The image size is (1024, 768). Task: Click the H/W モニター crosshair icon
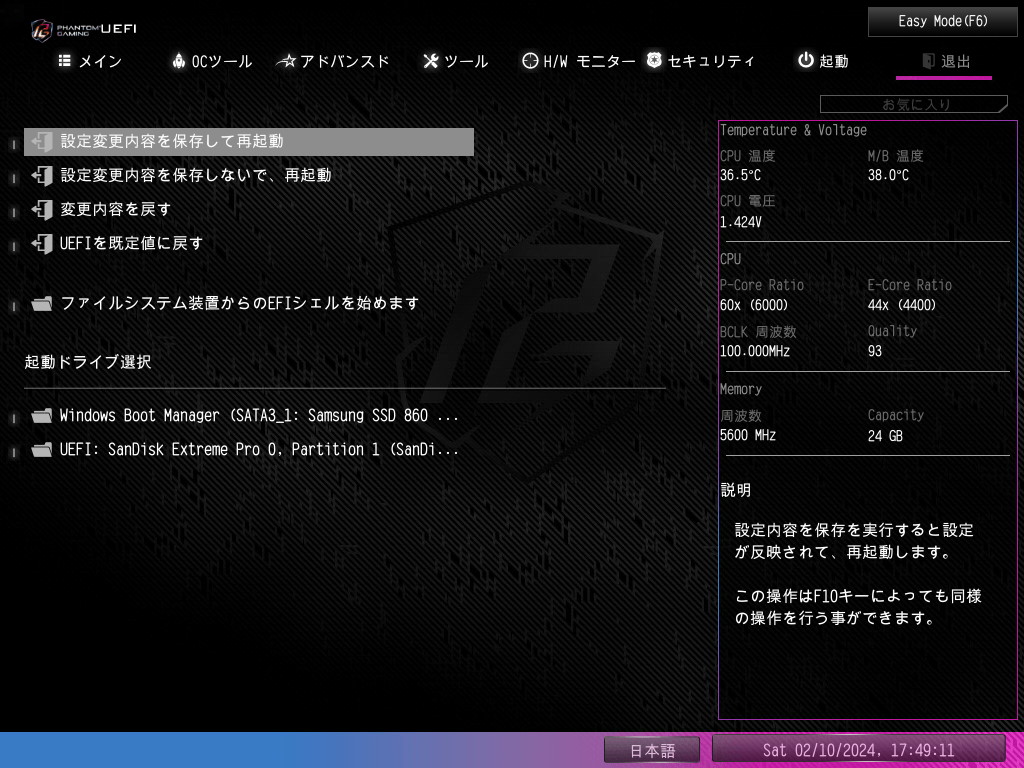point(530,61)
